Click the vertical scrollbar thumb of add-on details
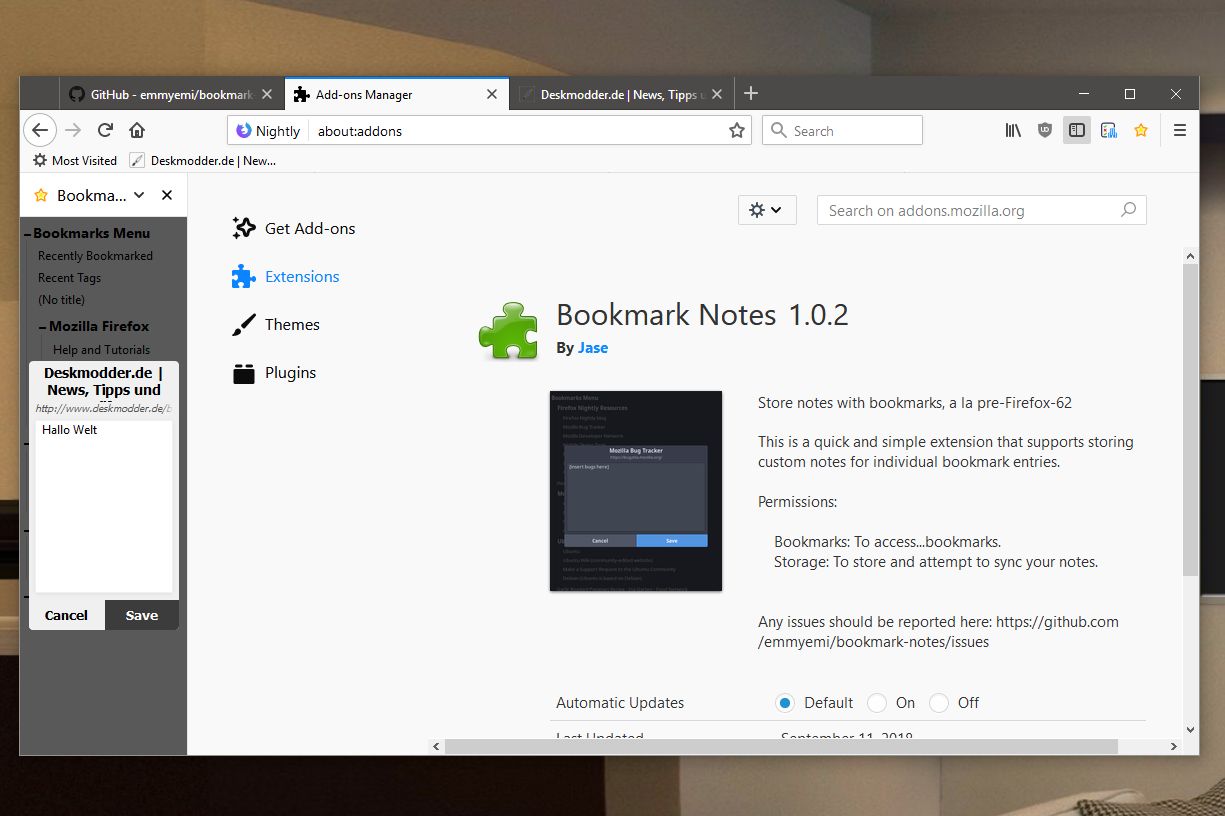Viewport: 1225px width, 816px height. coord(1190,420)
